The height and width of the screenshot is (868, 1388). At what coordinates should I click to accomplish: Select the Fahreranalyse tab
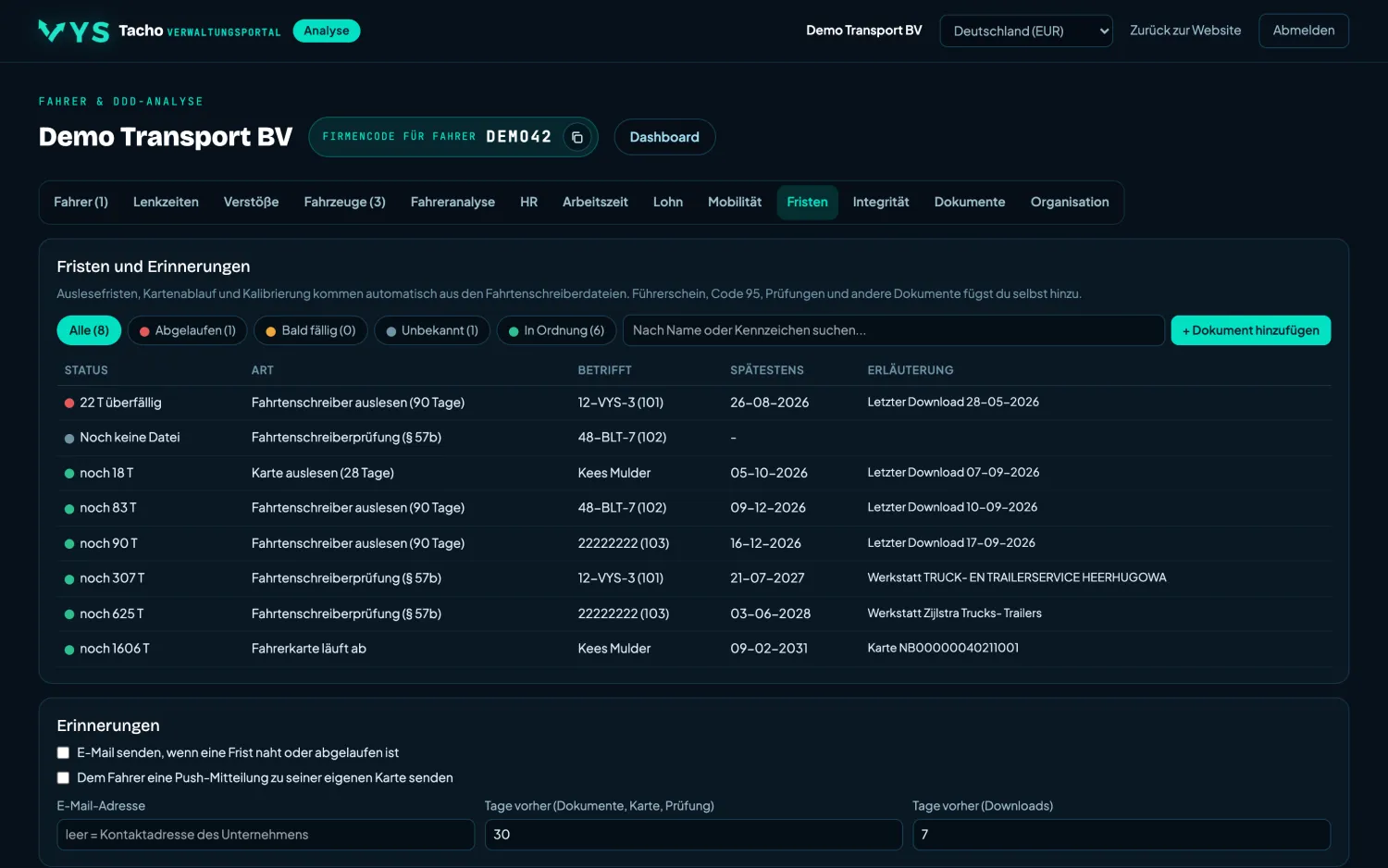click(452, 202)
